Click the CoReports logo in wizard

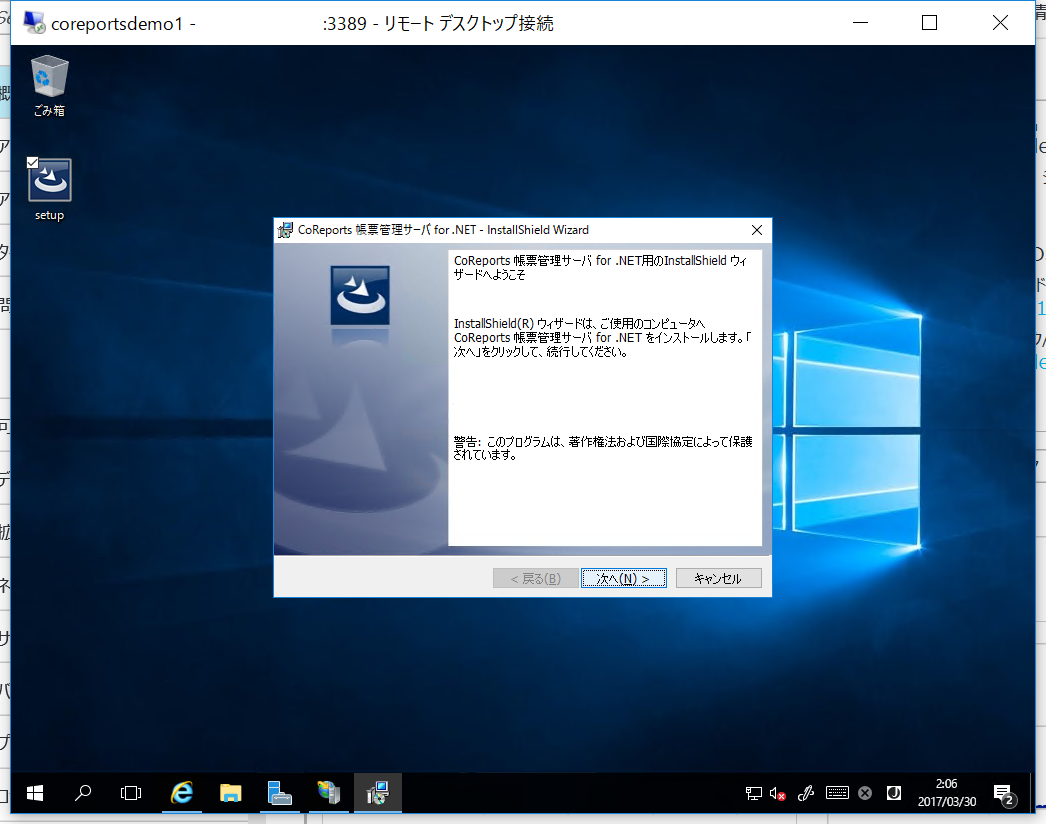360,296
